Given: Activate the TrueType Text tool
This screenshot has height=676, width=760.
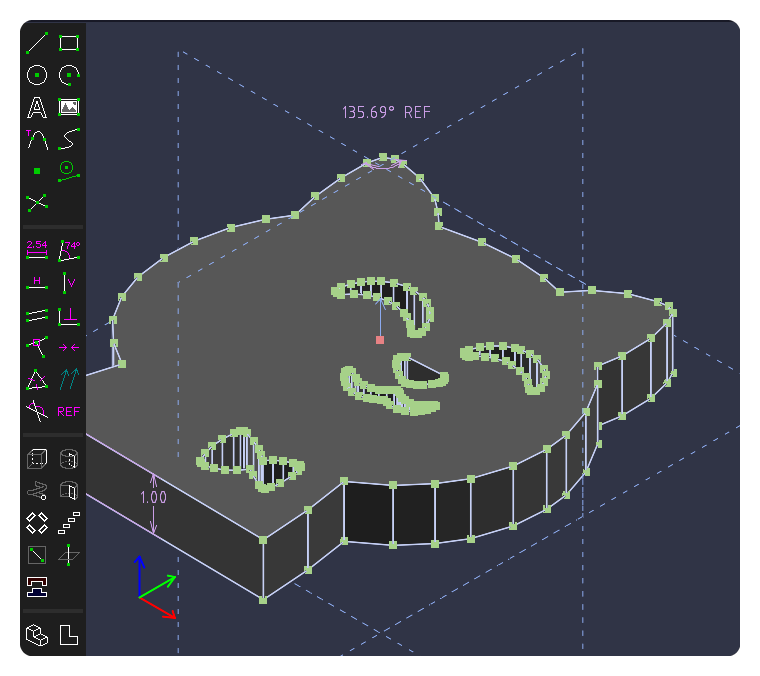Looking at the screenshot, I should (37, 107).
